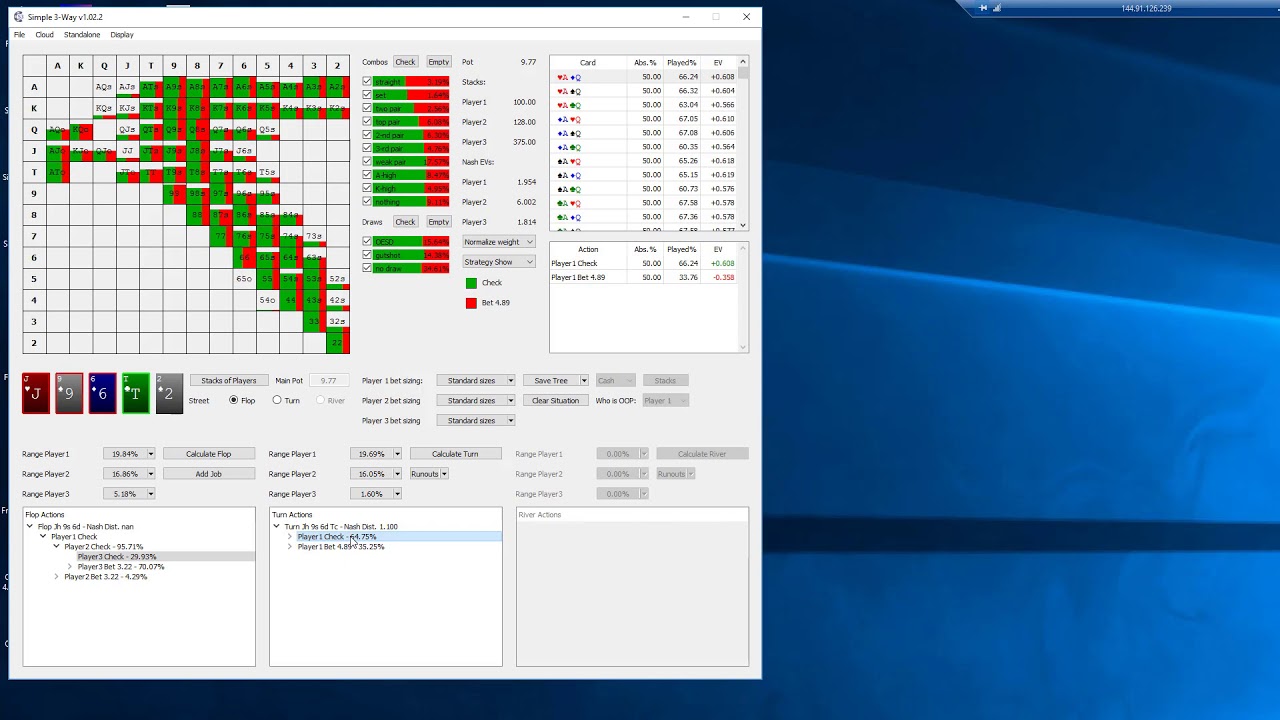Disable the A-high checkbox
The height and width of the screenshot is (720, 1280).
(x=367, y=175)
